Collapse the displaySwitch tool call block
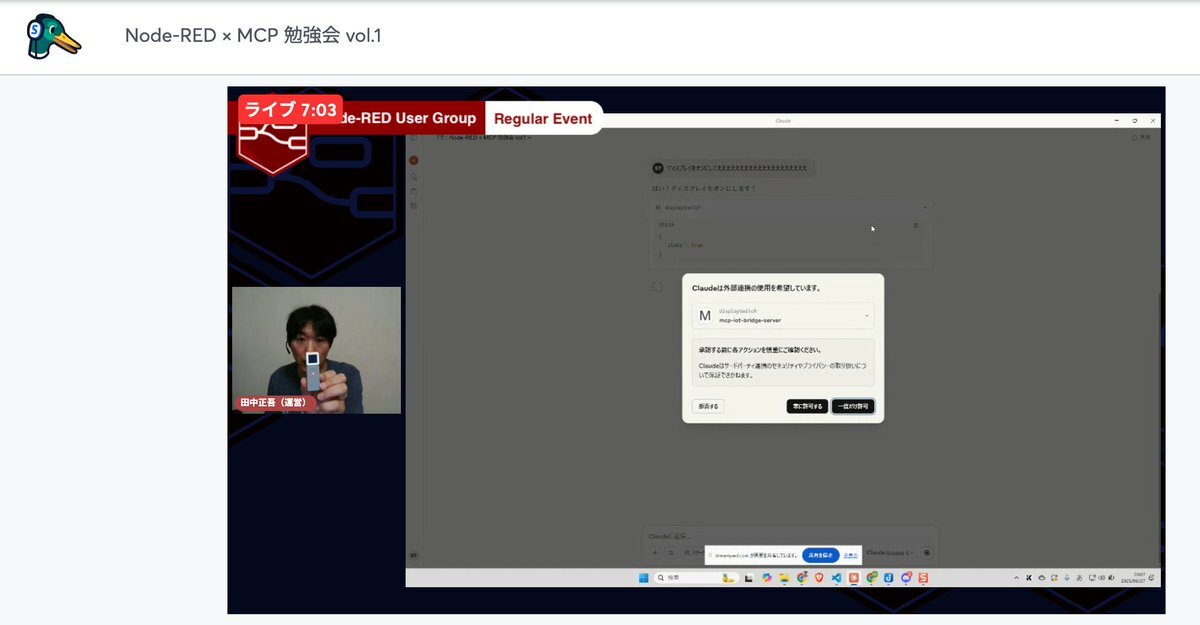Image resolution: width=1200 pixels, height=625 pixels. click(x=925, y=207)
